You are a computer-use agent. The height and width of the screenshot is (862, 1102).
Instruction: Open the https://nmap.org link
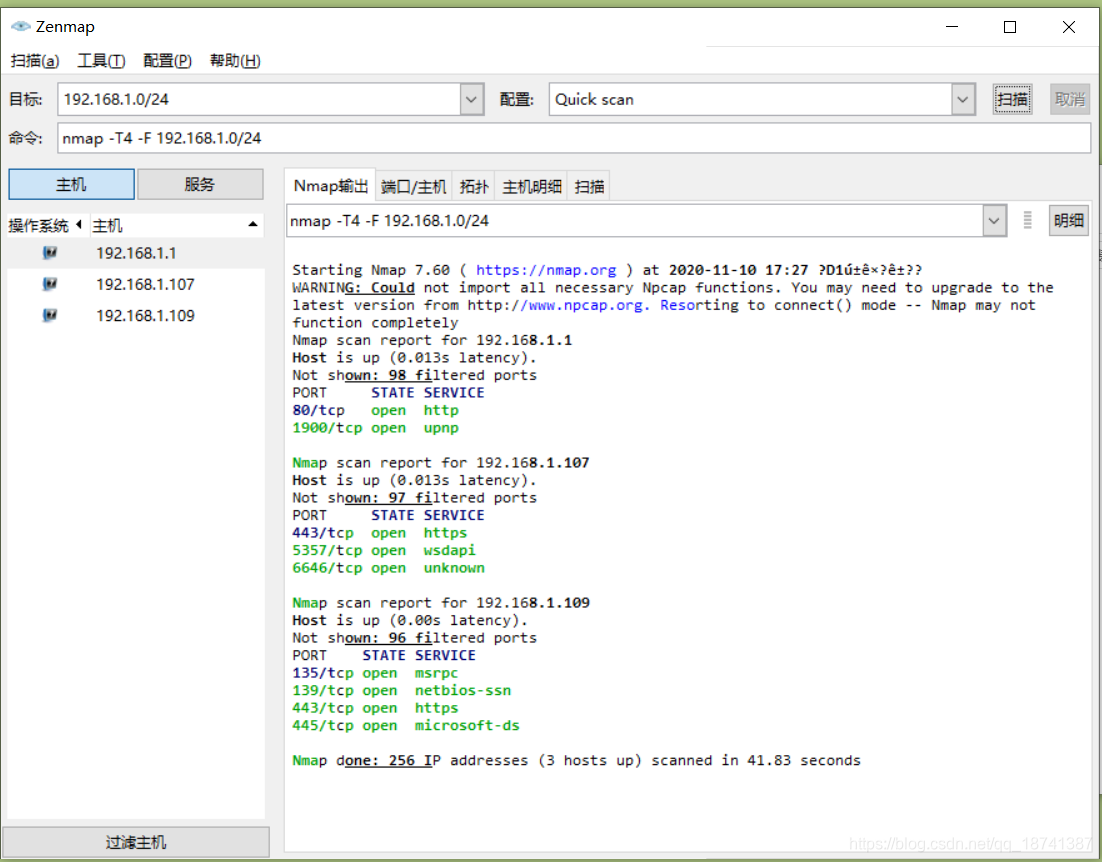click(545, 270)
